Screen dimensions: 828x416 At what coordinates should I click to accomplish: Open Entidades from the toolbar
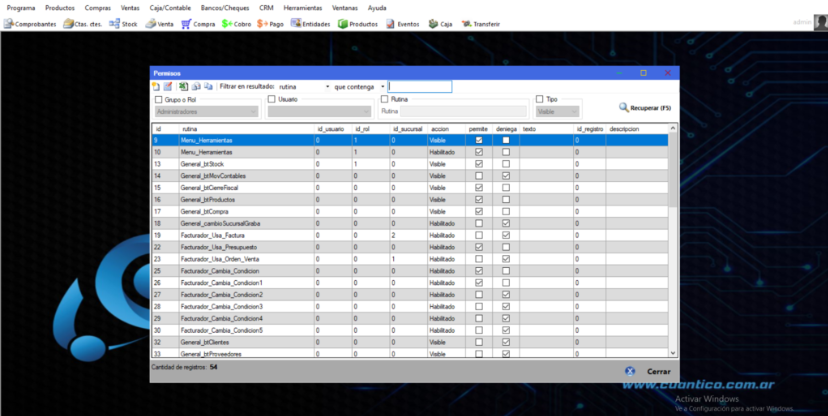(310, 24)
